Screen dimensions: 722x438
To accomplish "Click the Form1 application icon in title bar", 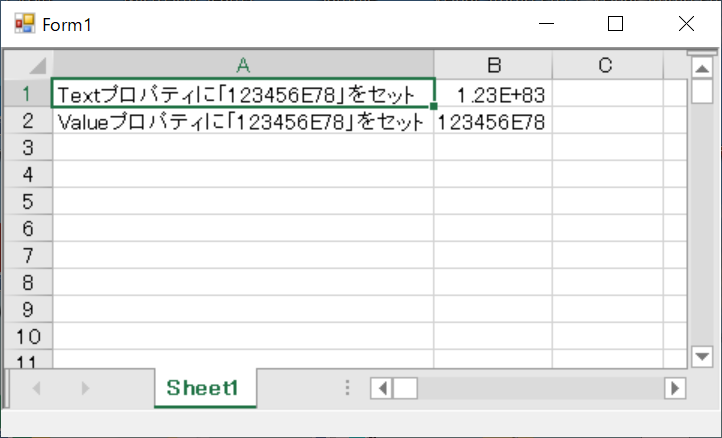I will [24, 24].
